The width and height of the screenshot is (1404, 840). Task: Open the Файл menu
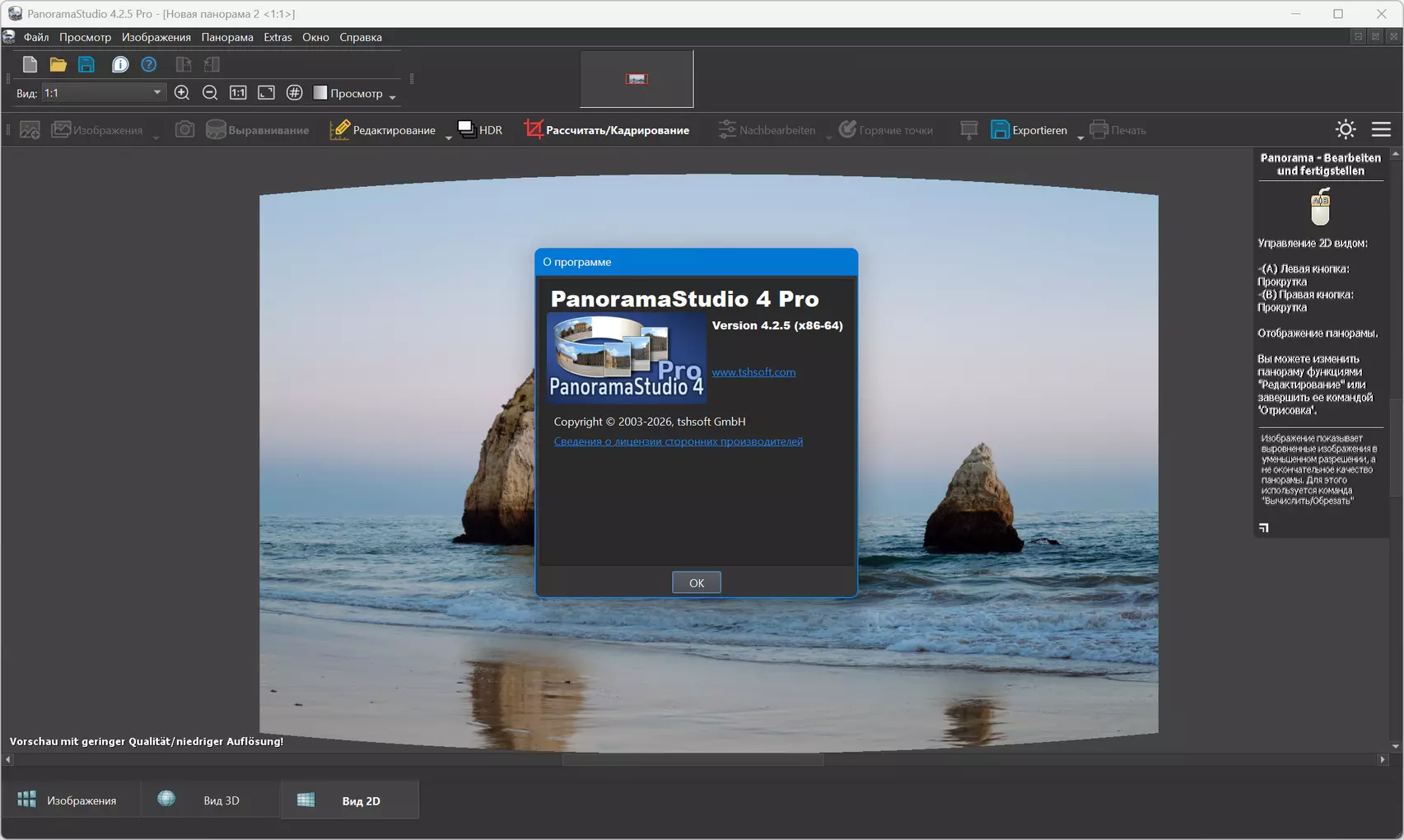[36, 37]
